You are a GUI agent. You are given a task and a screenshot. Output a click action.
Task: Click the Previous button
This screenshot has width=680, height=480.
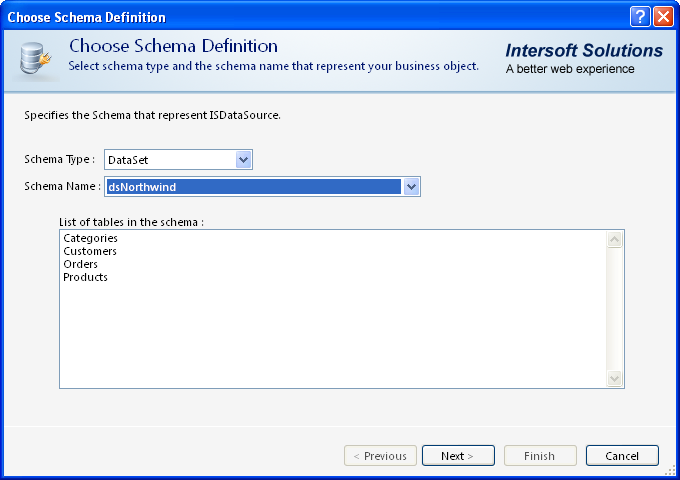[380, 456]
